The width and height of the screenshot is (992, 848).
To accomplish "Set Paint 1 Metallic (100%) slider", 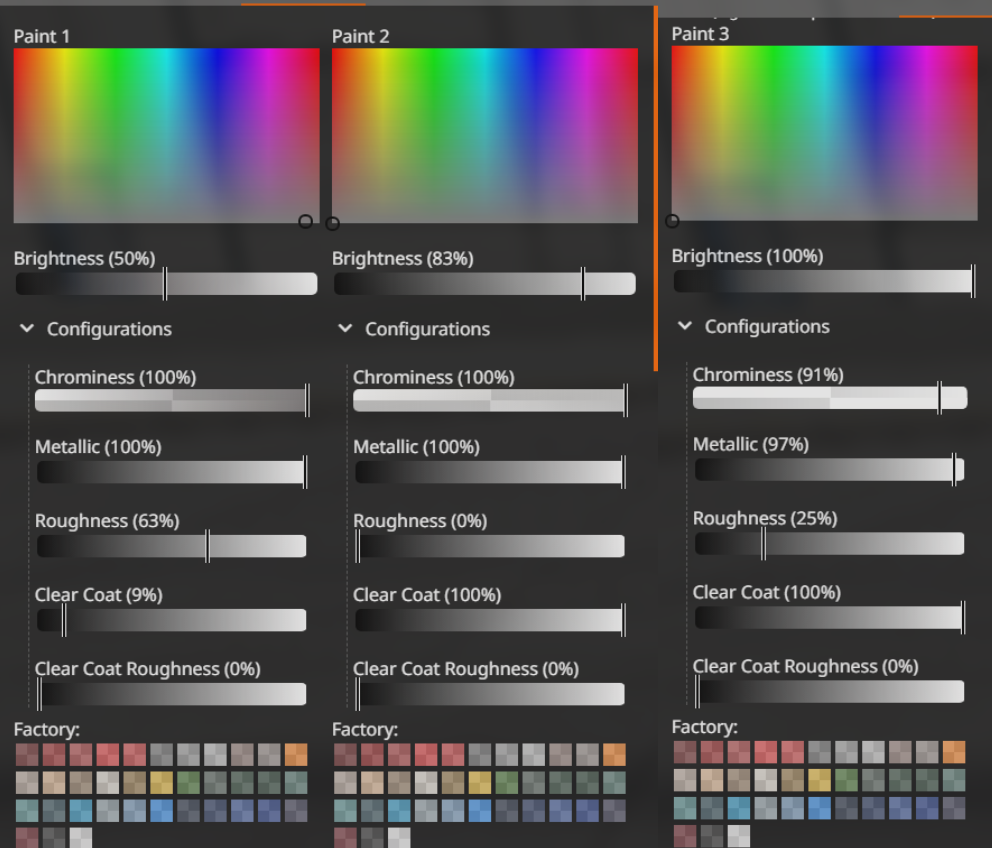I will coord(171,472).
